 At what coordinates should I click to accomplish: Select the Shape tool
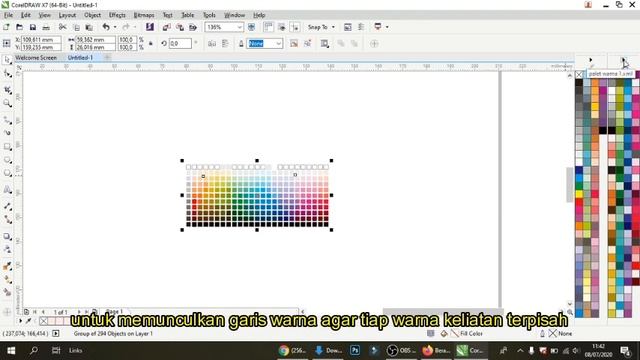pyautogui.click(x=7, y=73)
